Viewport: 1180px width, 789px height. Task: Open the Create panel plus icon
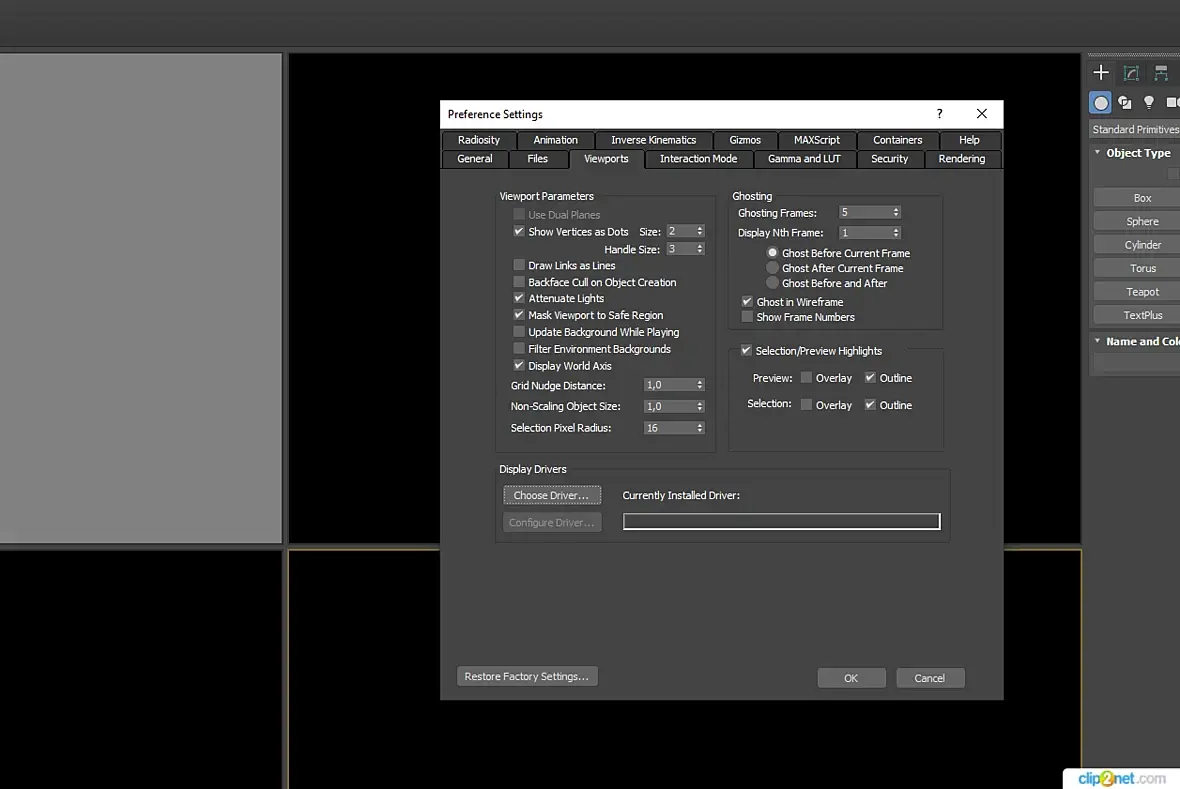[1101, 72]
